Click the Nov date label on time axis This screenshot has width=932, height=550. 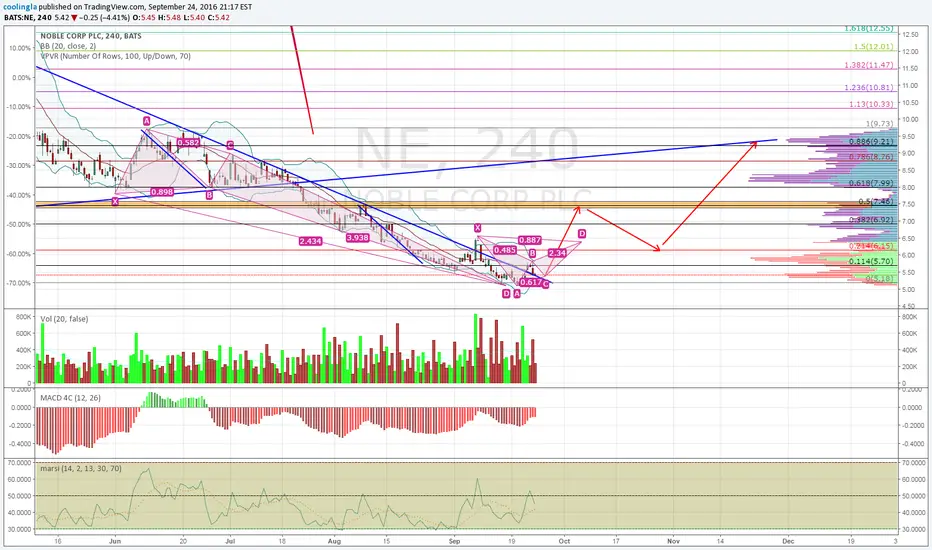tap(673, 541)
